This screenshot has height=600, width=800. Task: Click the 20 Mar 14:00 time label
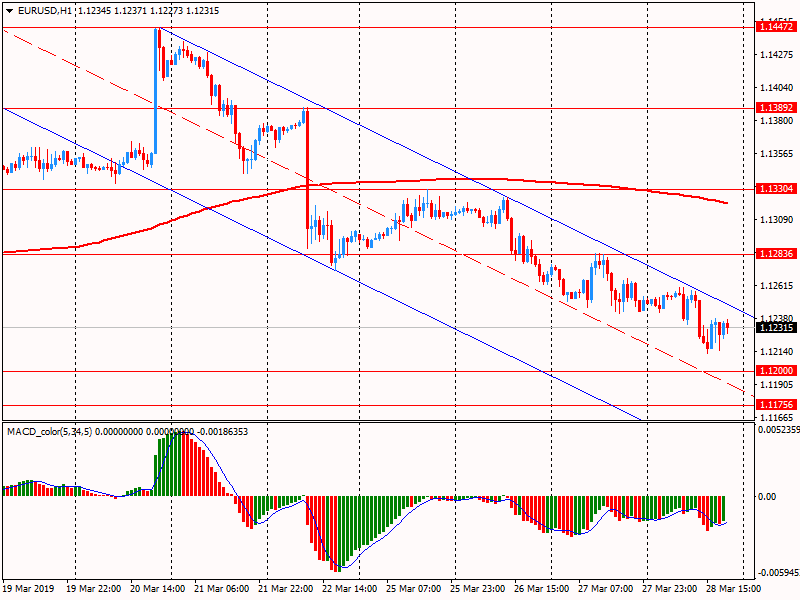coord(158,589)
